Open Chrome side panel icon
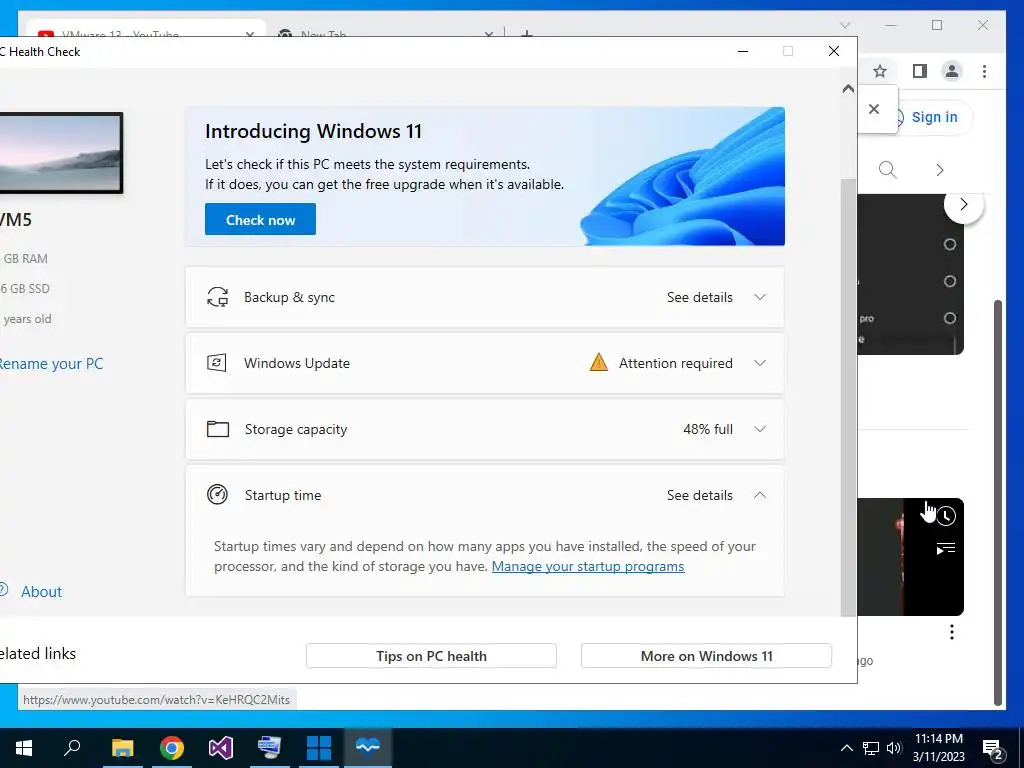Viewport: 1024px width, 768px height. click(920, 71)
